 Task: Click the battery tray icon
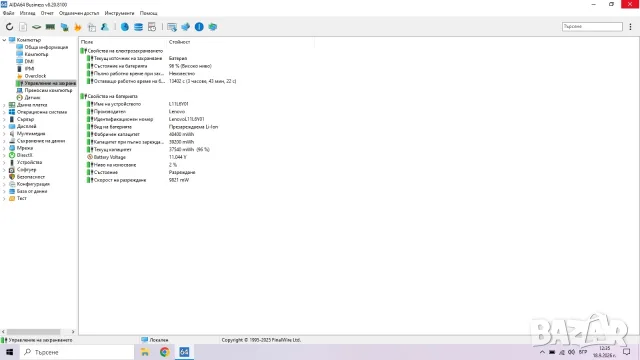(x=552, y=352)
